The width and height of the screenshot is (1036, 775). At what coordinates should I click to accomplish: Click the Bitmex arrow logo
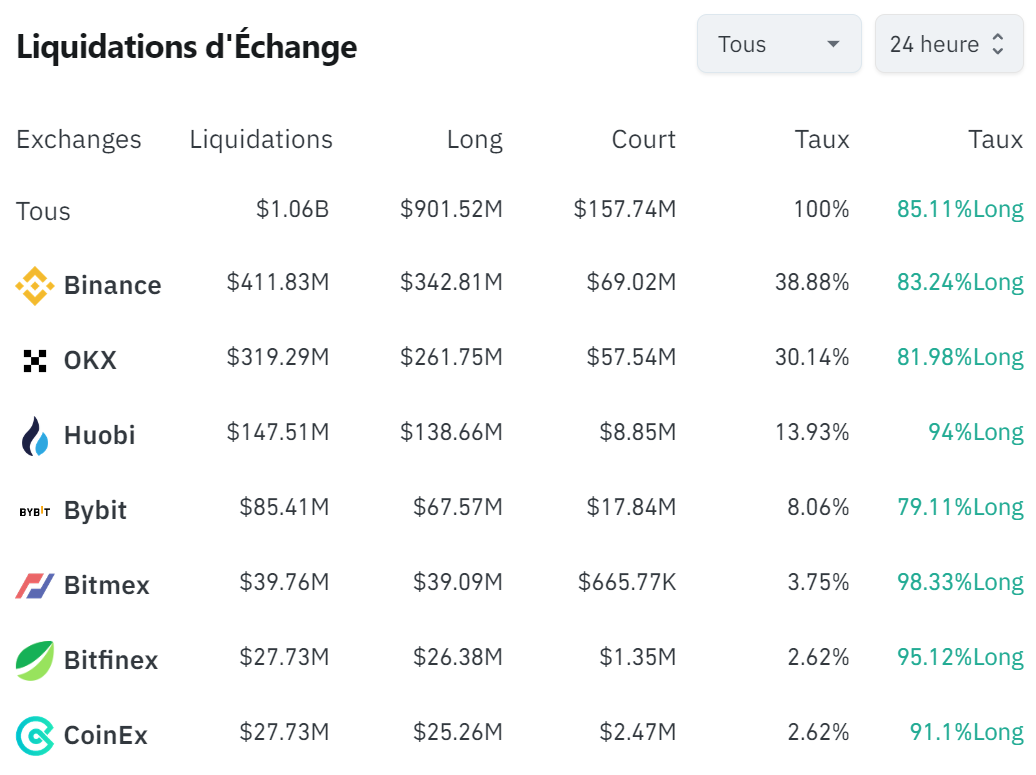(x=36, y=585)
